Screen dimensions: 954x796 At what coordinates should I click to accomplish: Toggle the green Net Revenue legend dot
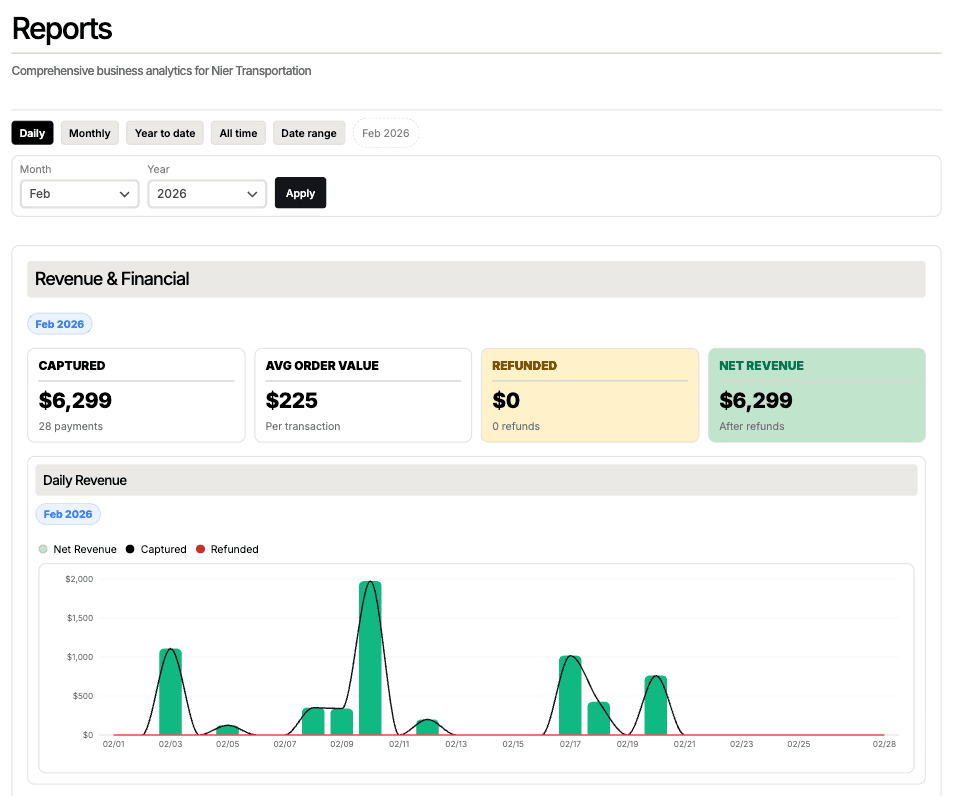[42, 549]
